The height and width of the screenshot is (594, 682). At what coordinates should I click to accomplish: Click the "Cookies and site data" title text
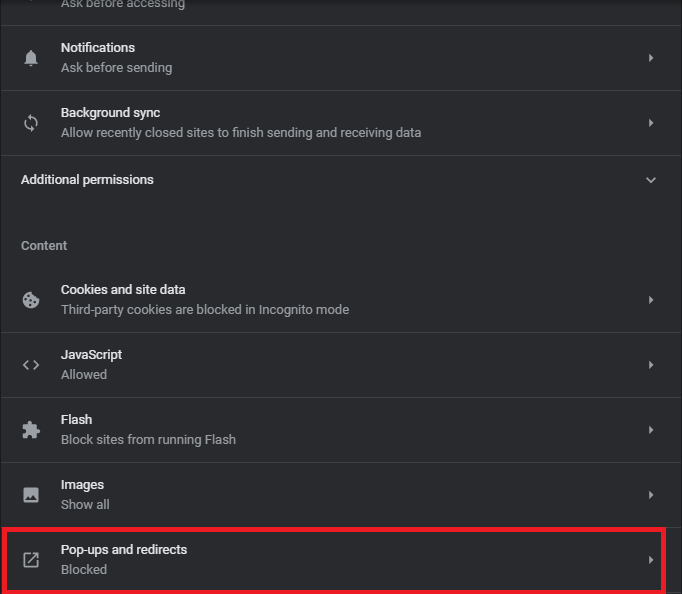coord(123,290)
